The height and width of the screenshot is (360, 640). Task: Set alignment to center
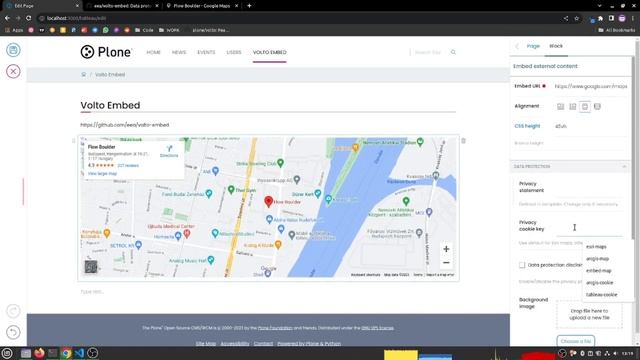click(585, 107)
